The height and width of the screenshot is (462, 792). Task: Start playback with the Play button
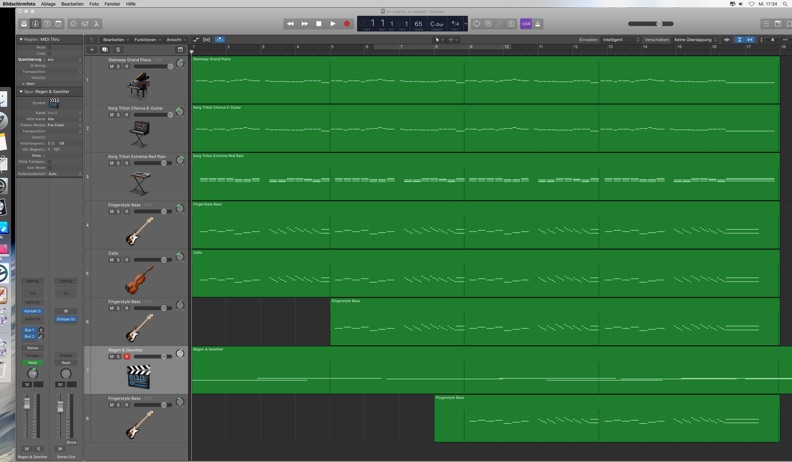(333, 24)
